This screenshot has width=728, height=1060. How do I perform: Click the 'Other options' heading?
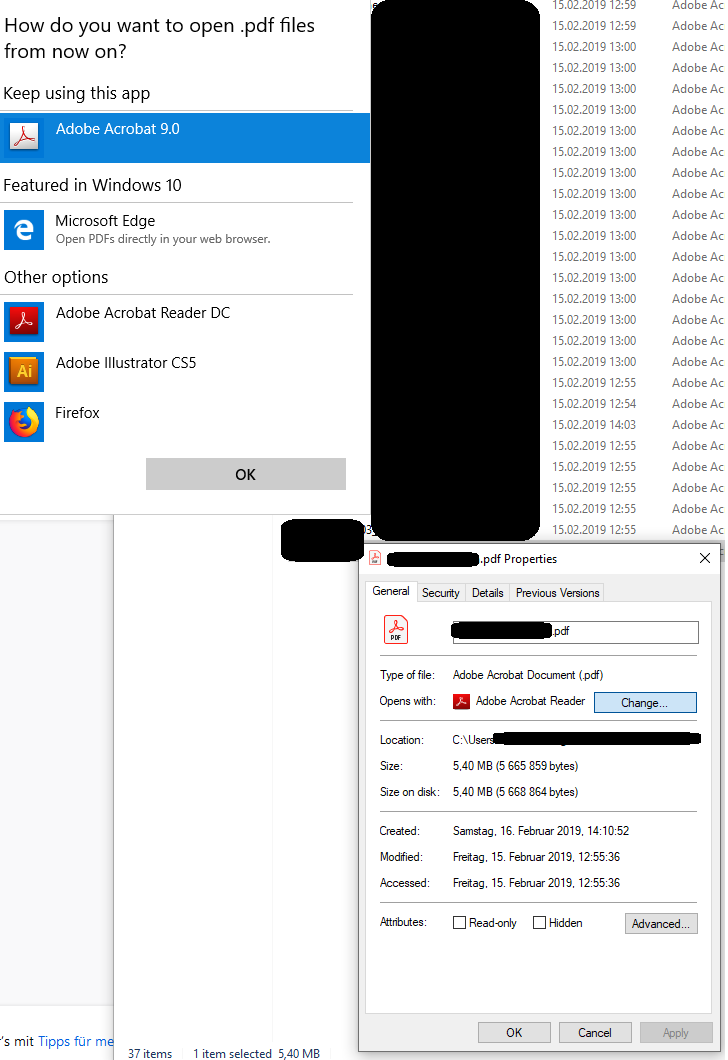click(56, 277)
